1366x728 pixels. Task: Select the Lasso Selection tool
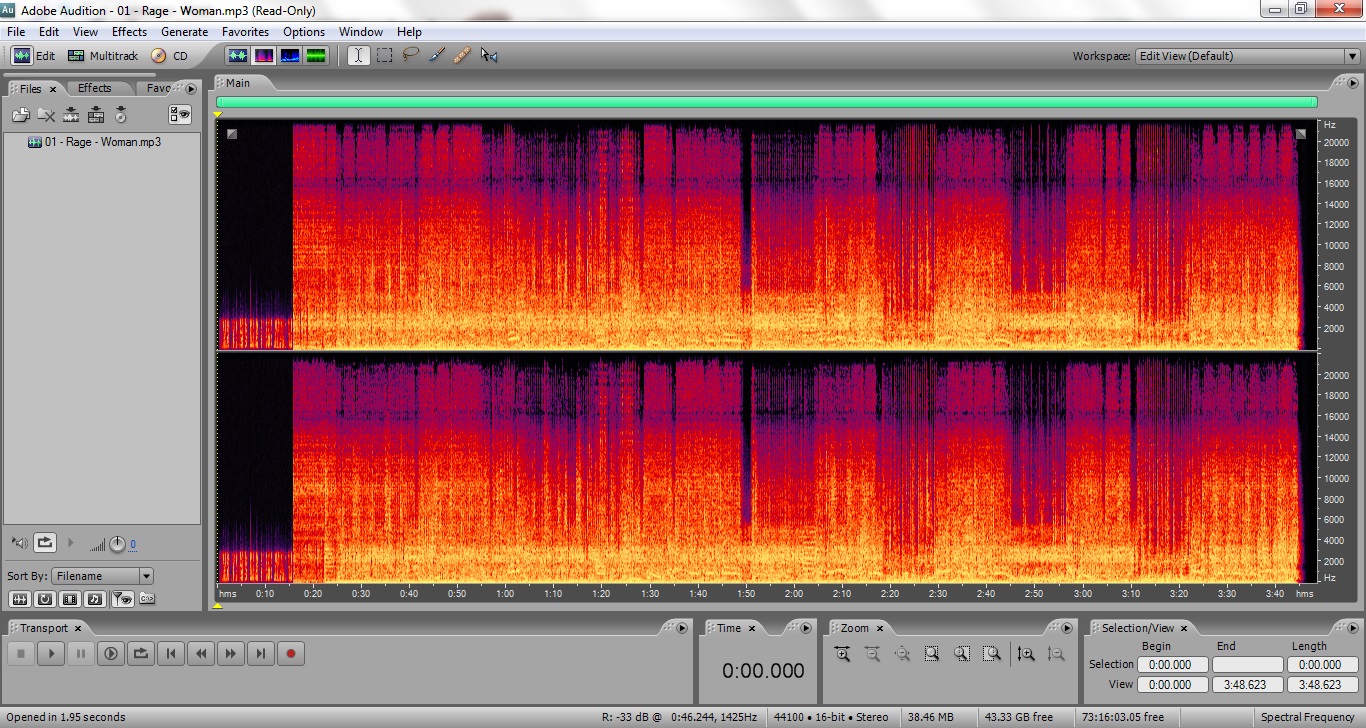410,56
